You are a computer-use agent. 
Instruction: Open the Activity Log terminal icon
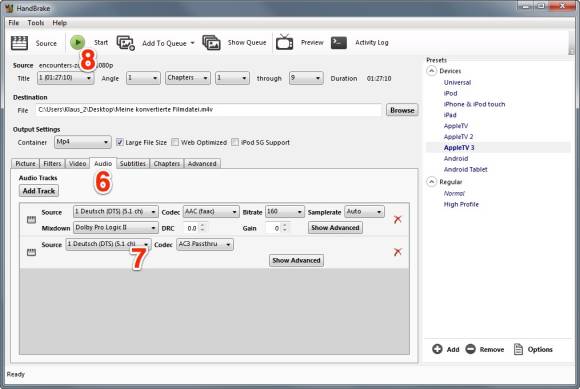tap(339, 43)
